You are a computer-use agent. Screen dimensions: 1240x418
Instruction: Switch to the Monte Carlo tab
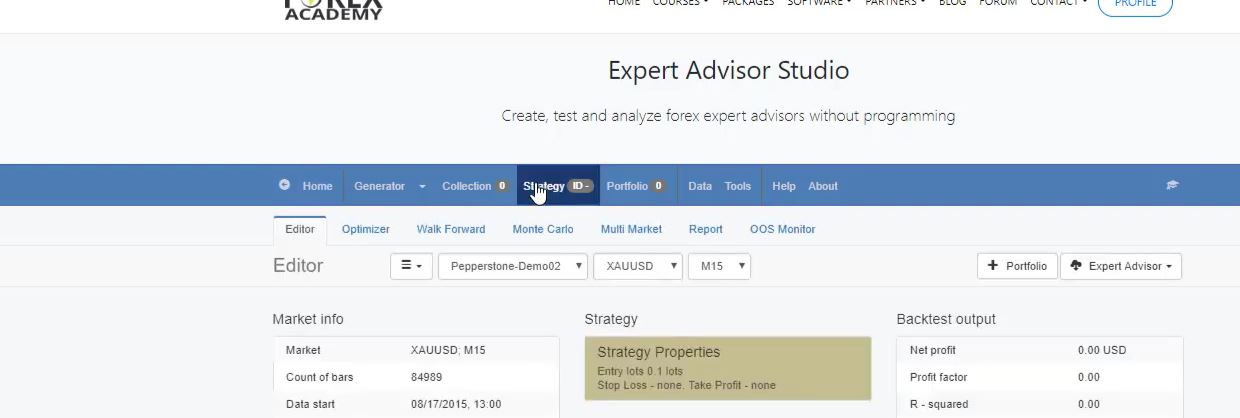coord(543,229)
